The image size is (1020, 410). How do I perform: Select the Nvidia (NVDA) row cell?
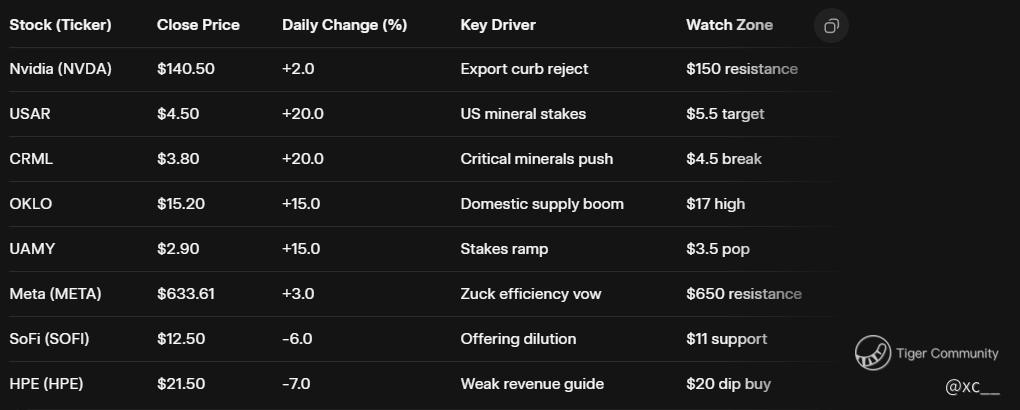click(60, 69)
